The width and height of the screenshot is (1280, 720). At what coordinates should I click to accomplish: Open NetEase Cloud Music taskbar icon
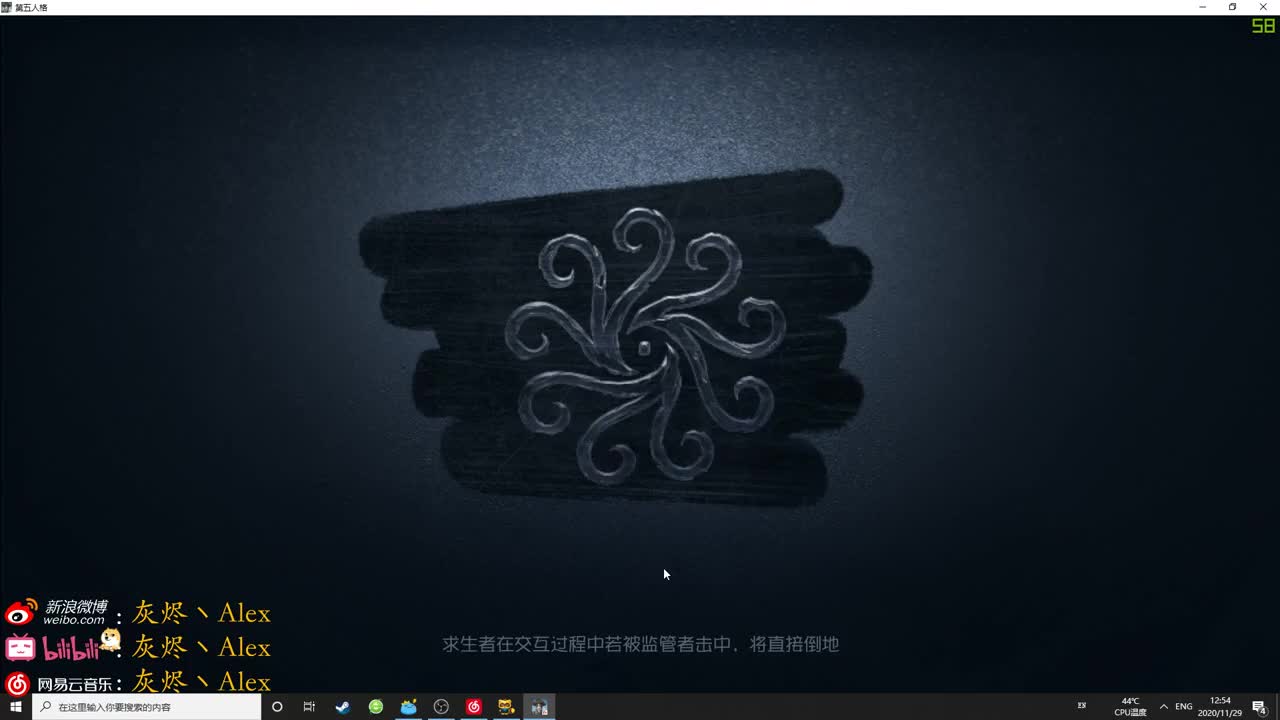[x=474, y=707]
